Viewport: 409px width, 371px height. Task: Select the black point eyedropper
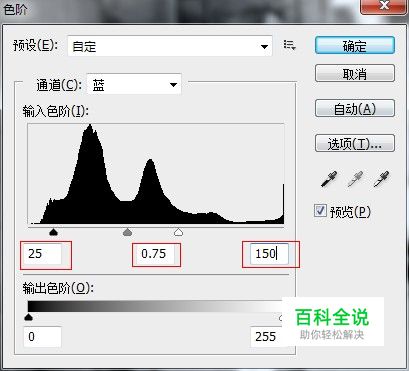pos(329,179)
